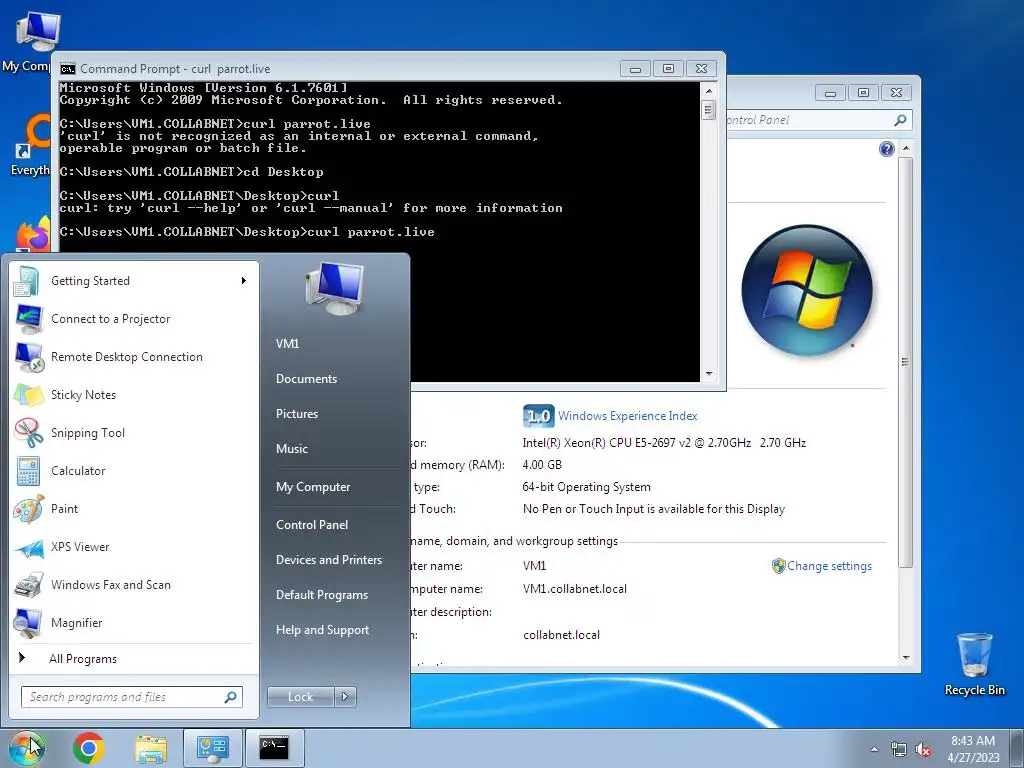Click Control Panel vertical scrollbar thumb
This screenshot has height=768, width=1024.
906,362
